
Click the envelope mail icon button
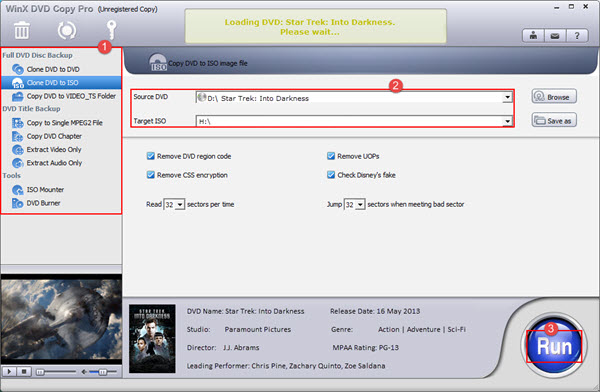(555, 36)
